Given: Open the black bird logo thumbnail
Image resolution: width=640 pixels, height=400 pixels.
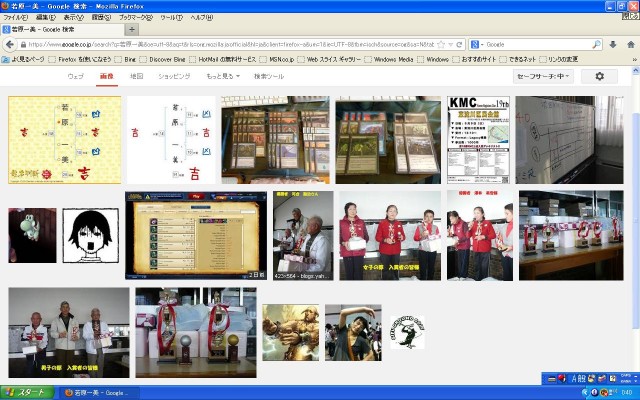Looking at the screenshot, I should 407,332.
